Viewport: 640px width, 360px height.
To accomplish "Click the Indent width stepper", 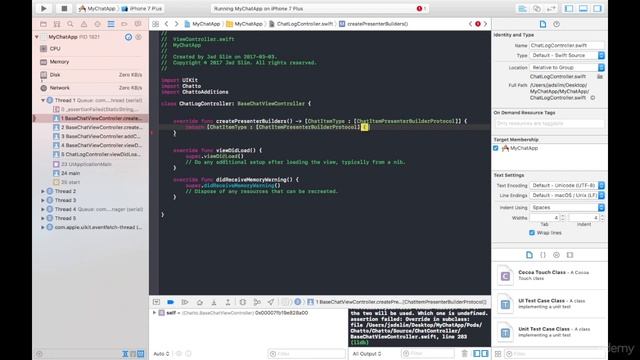I will 602,218.
